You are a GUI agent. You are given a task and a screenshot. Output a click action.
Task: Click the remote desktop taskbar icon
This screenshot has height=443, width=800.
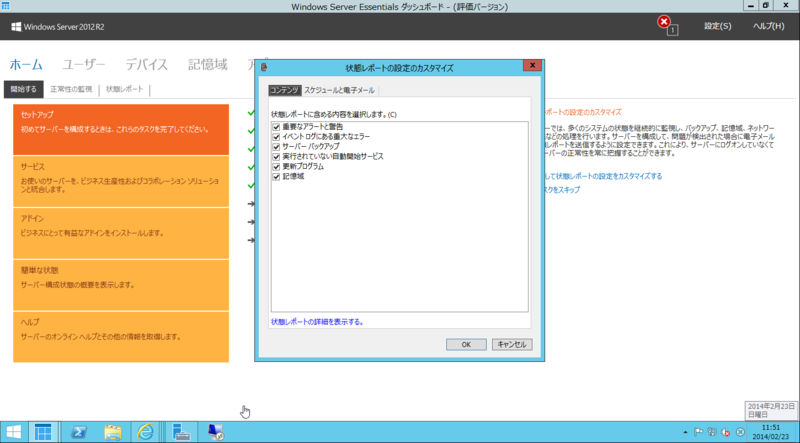pyautogui.click(x=216, y=432)
